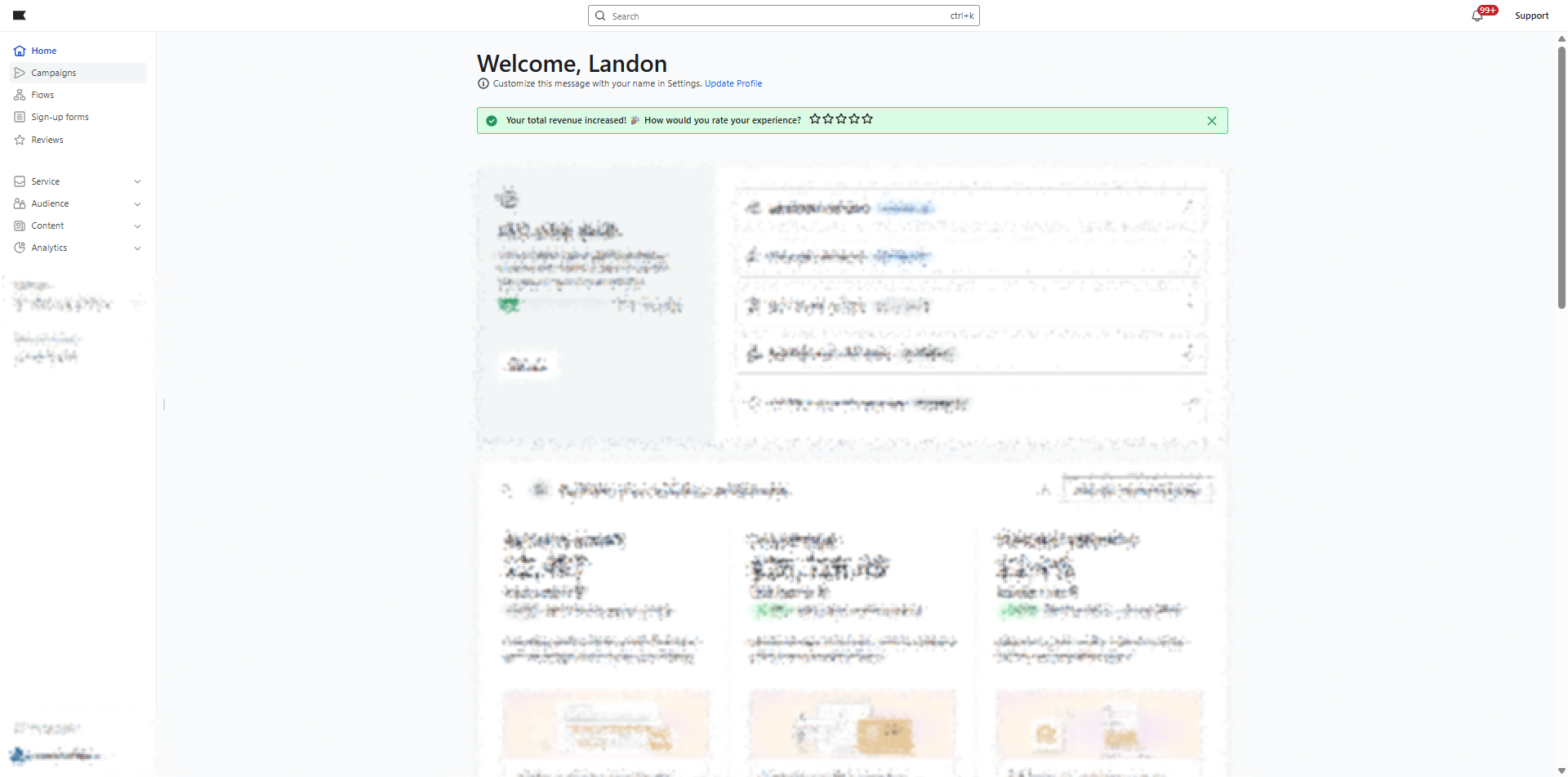Image resolution: width=1568 pixels, height=777 pixels.
Task: Click the page's vertical scrollbar thumb
Action: pyautogui.click(x=1561, y=176)
